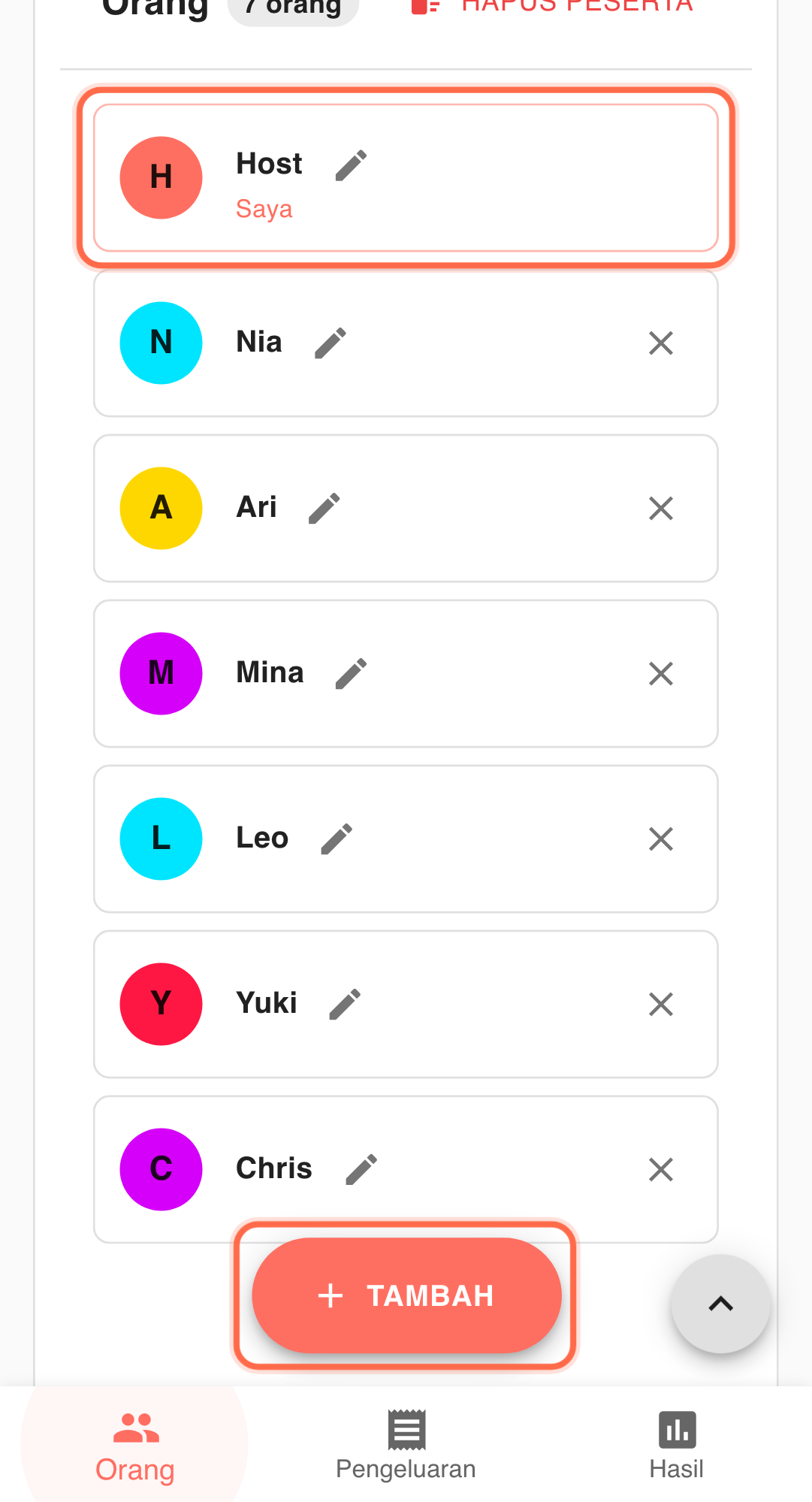Screen dimensions: 812x1502
Task: Rename Mina via the pencil icon
Action: 351,673
